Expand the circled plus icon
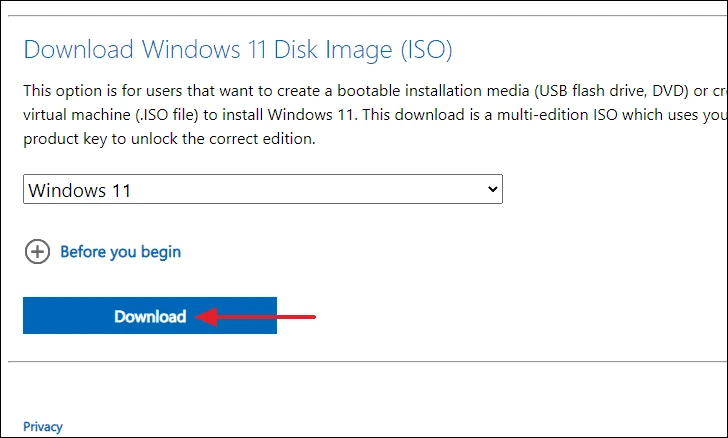Screen dimensions: 728x438 coord(37,252)
